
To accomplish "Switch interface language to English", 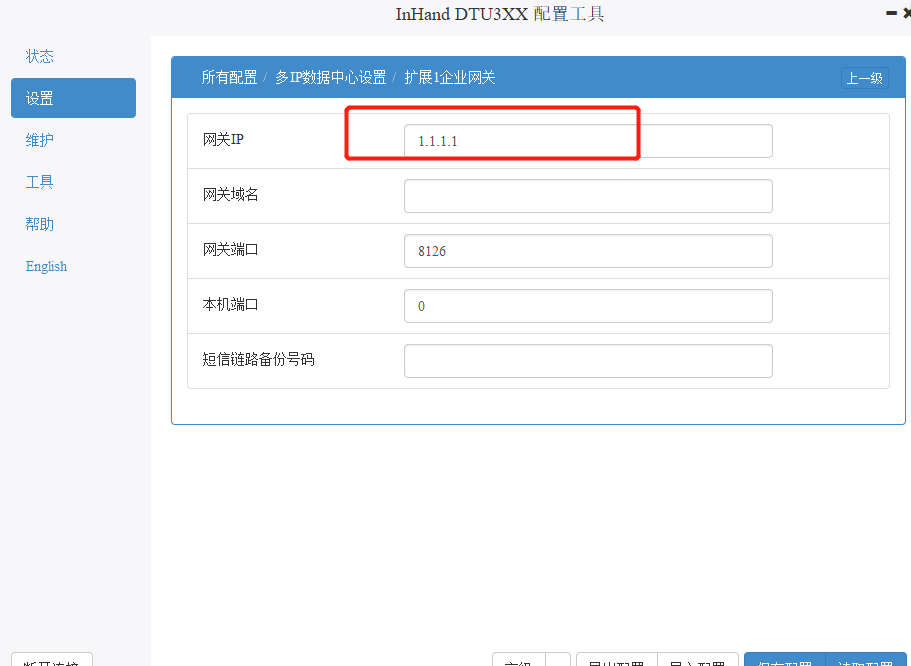I will 46,266.
